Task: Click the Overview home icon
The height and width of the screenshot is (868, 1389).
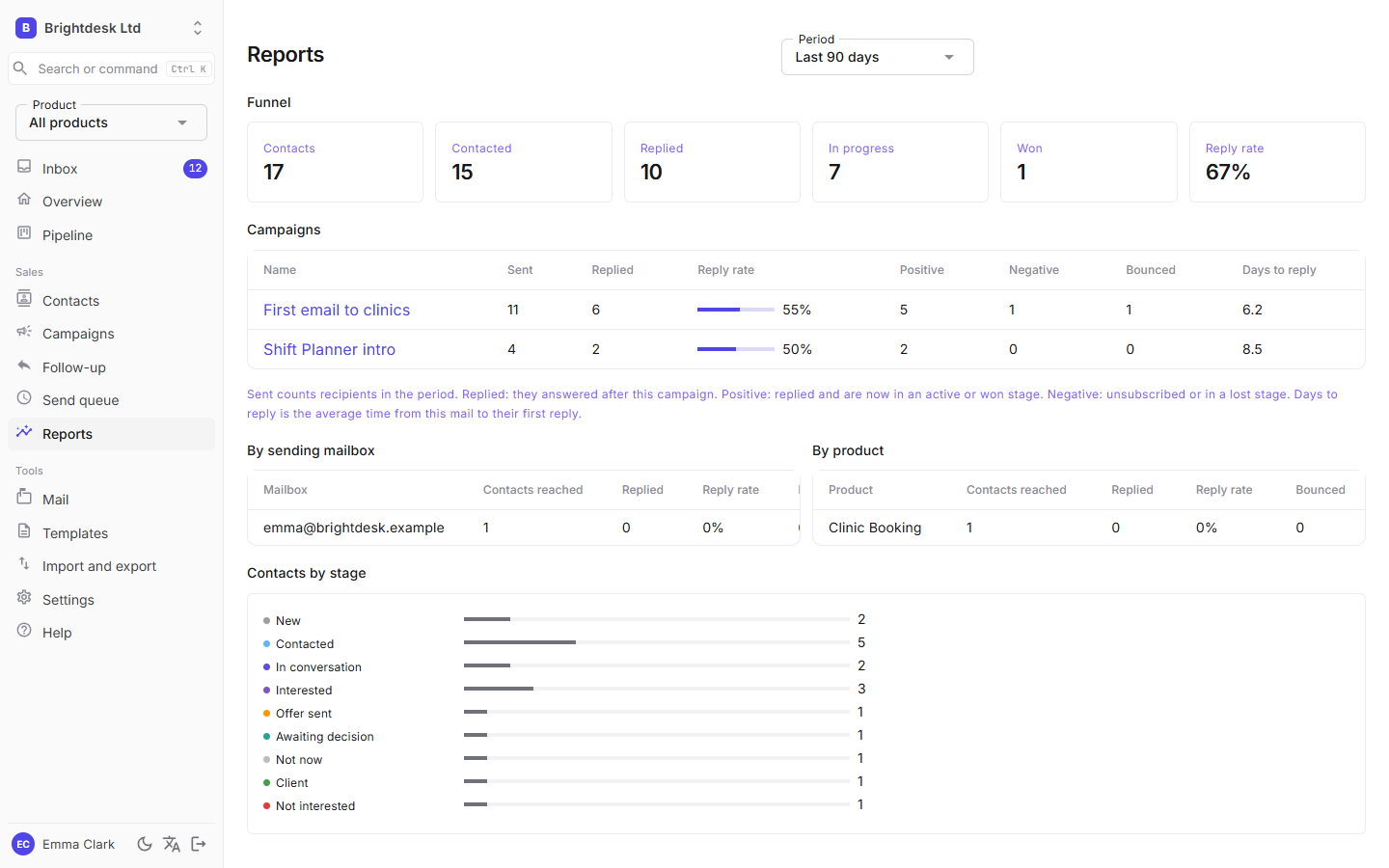Action: pyautogui.click(x=24, y=200)
